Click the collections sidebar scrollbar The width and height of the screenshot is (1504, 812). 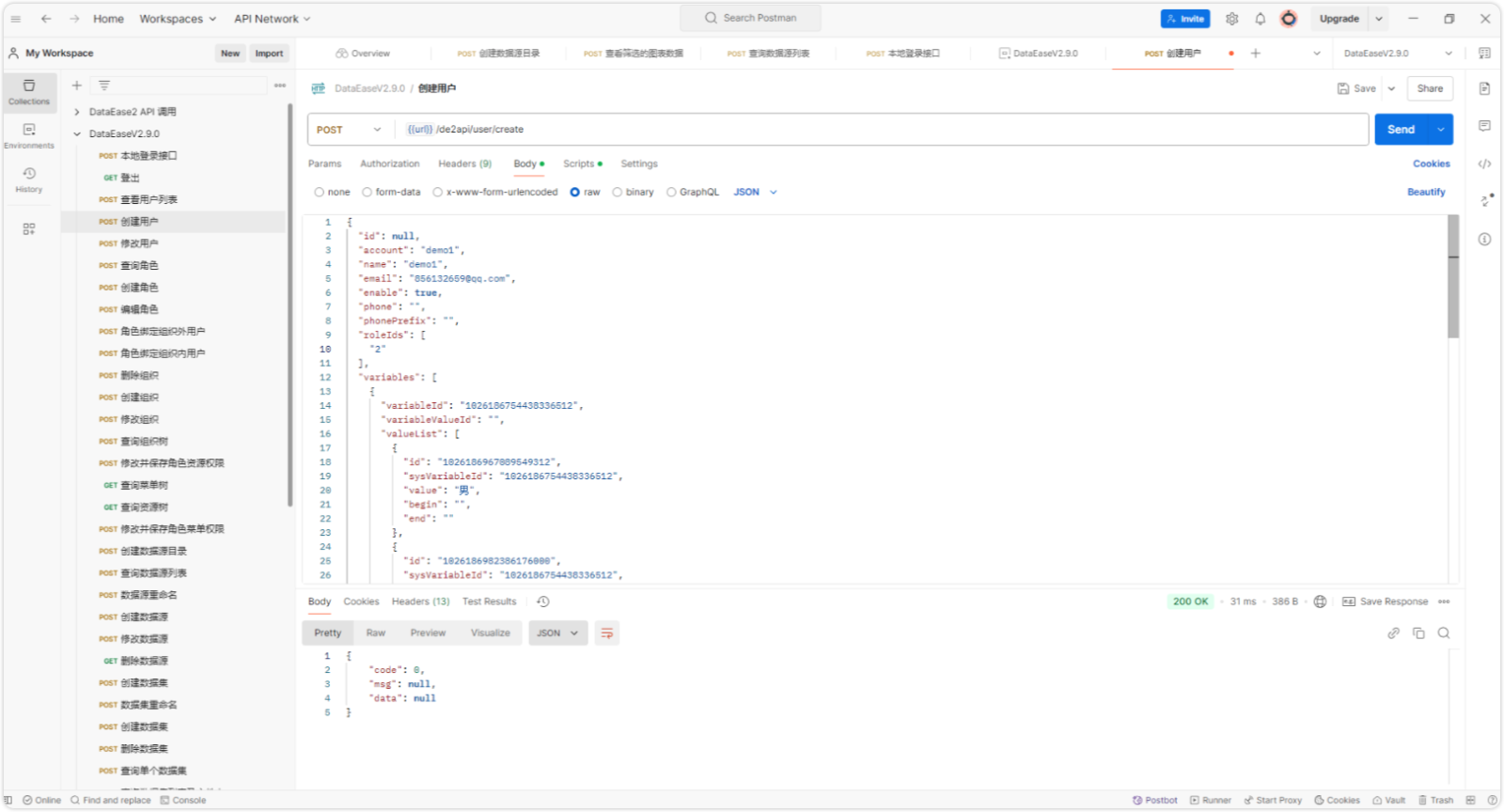pyautogui.click(x=290, y=305)
